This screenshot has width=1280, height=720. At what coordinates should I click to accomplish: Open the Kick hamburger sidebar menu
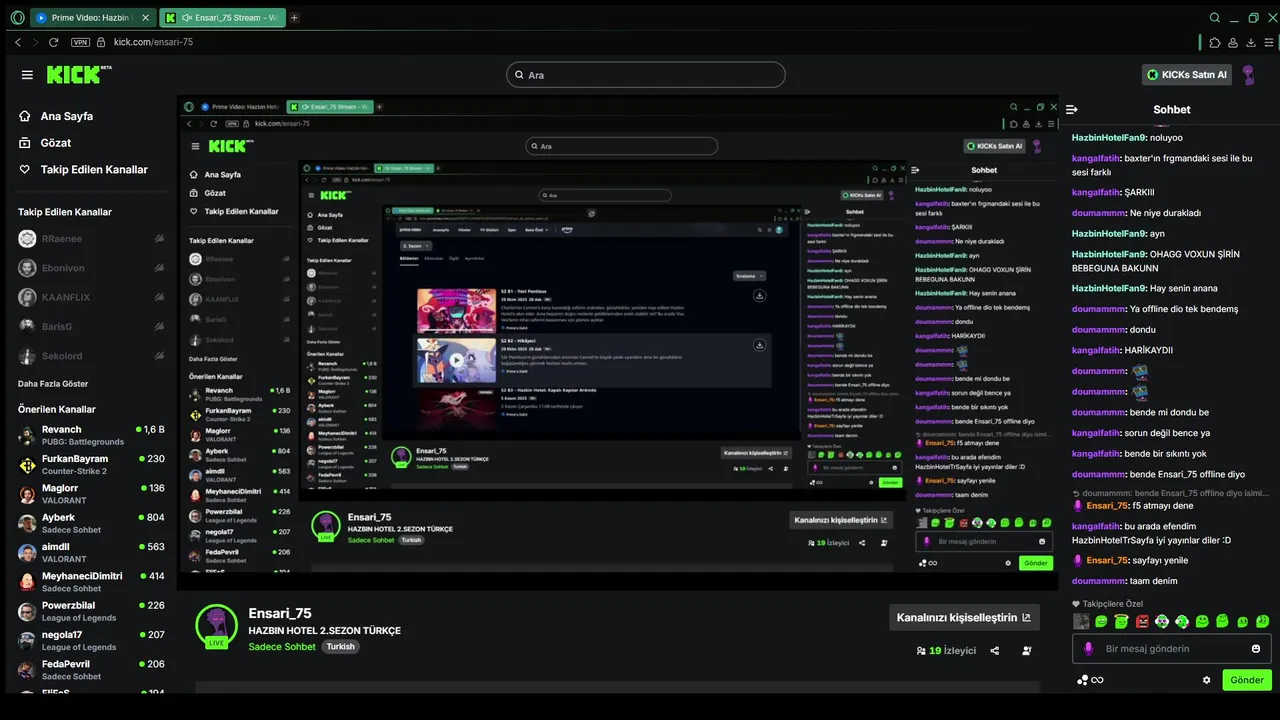coord(27,75)
